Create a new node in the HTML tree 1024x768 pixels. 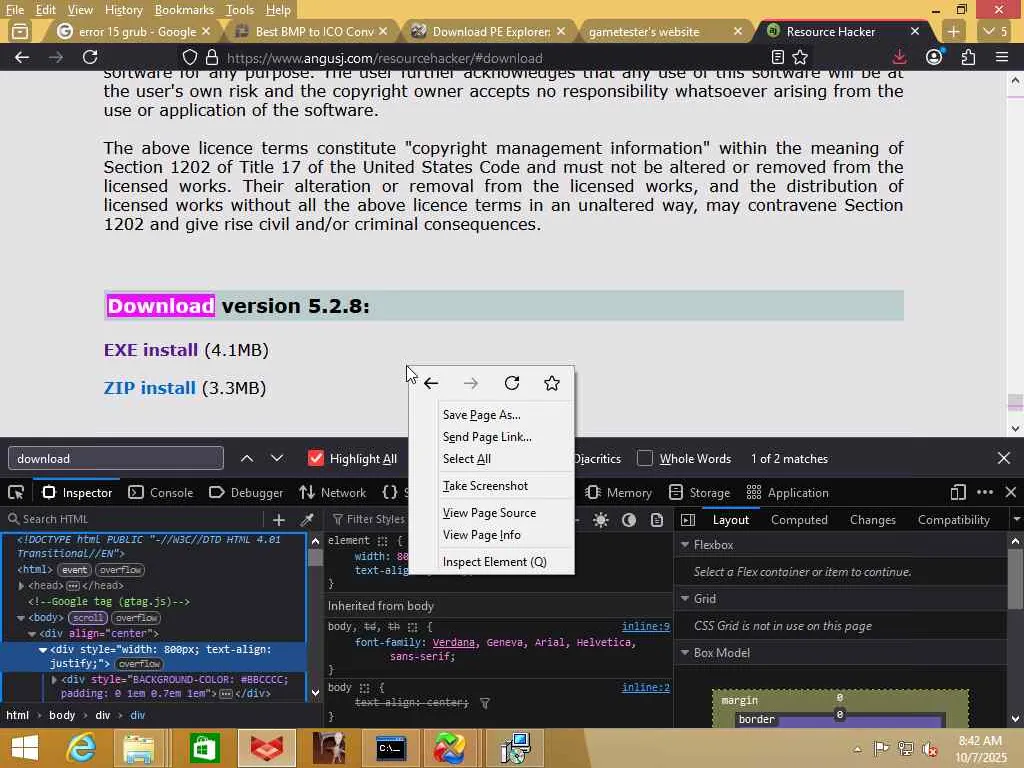[279, 519]
